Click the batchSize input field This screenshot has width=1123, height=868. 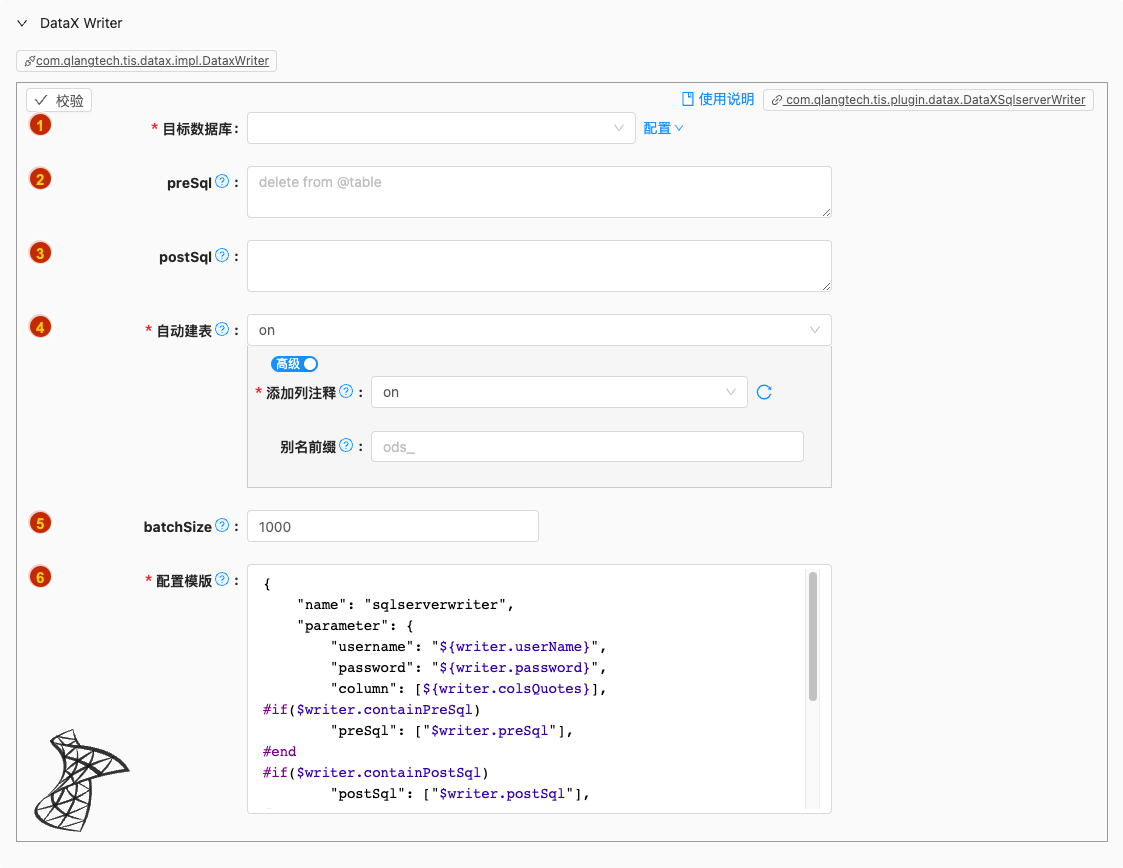coord(393,526)
